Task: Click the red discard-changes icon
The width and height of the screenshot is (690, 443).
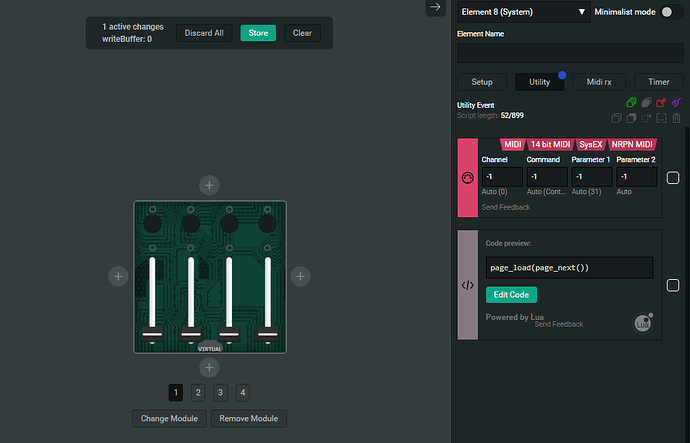Action: pyautogui.click(x=661, y=102)
